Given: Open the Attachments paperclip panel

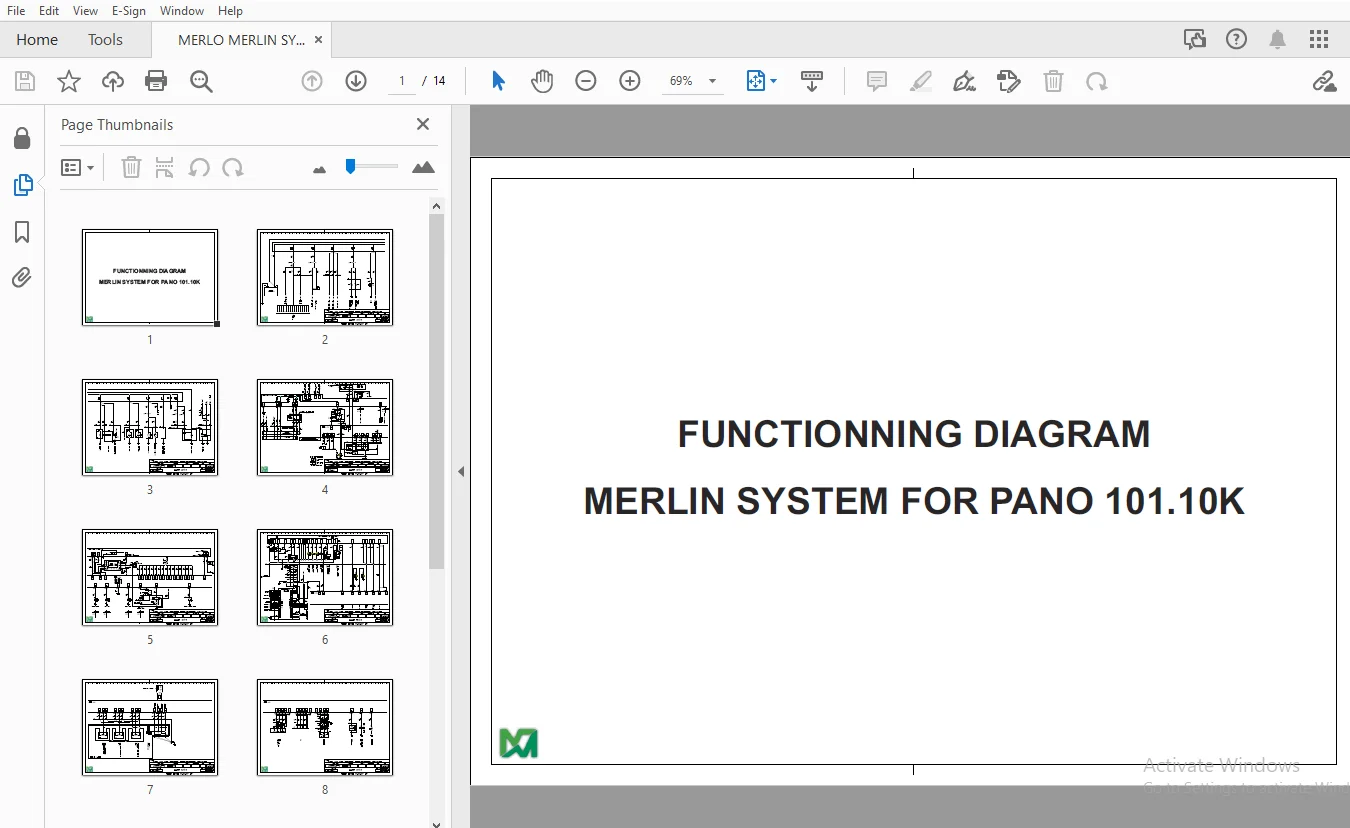Looking at the screenshot, I should [22, 277].
